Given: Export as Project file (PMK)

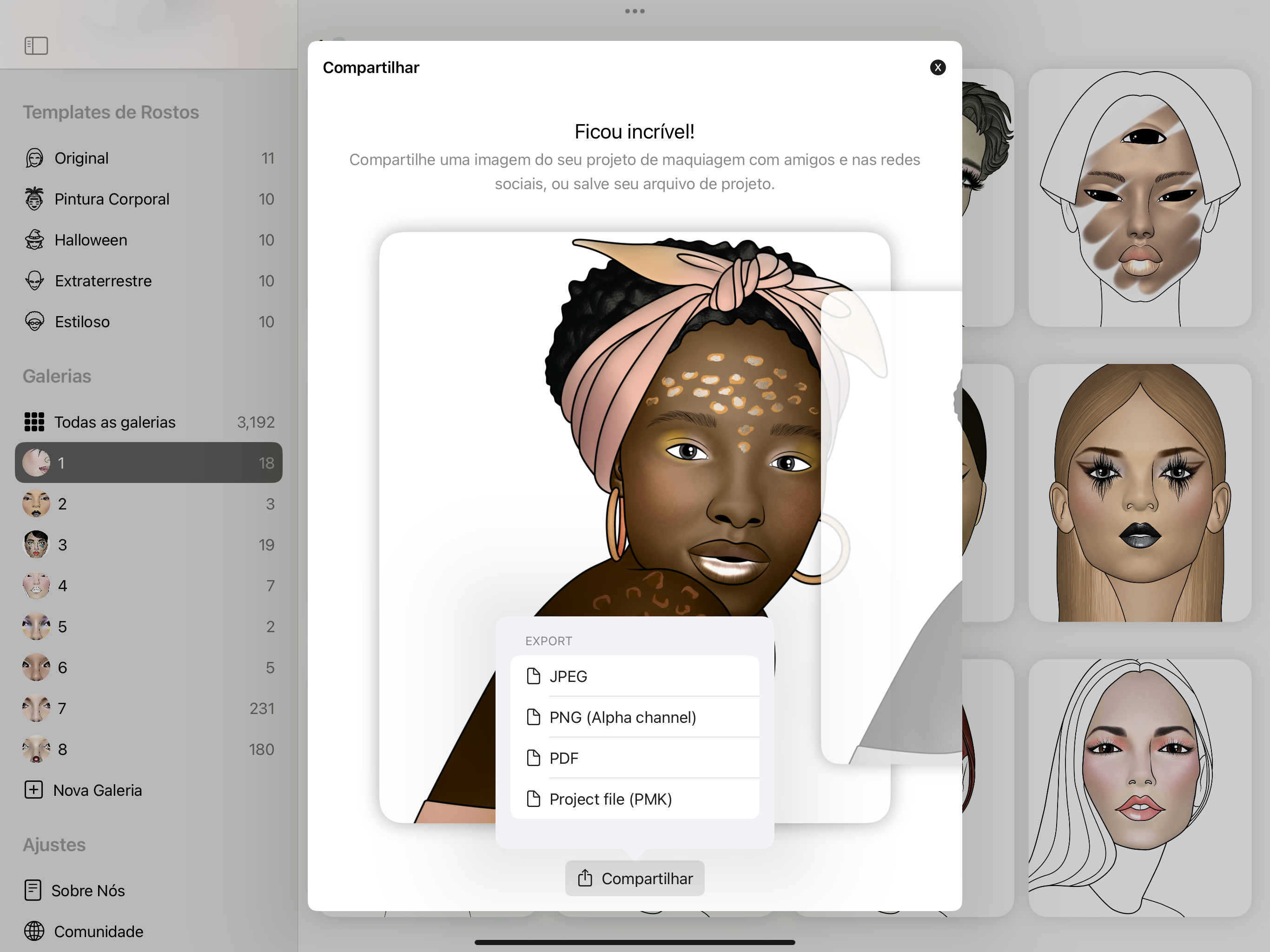Looking at the screenshot, I should (635, 799).
